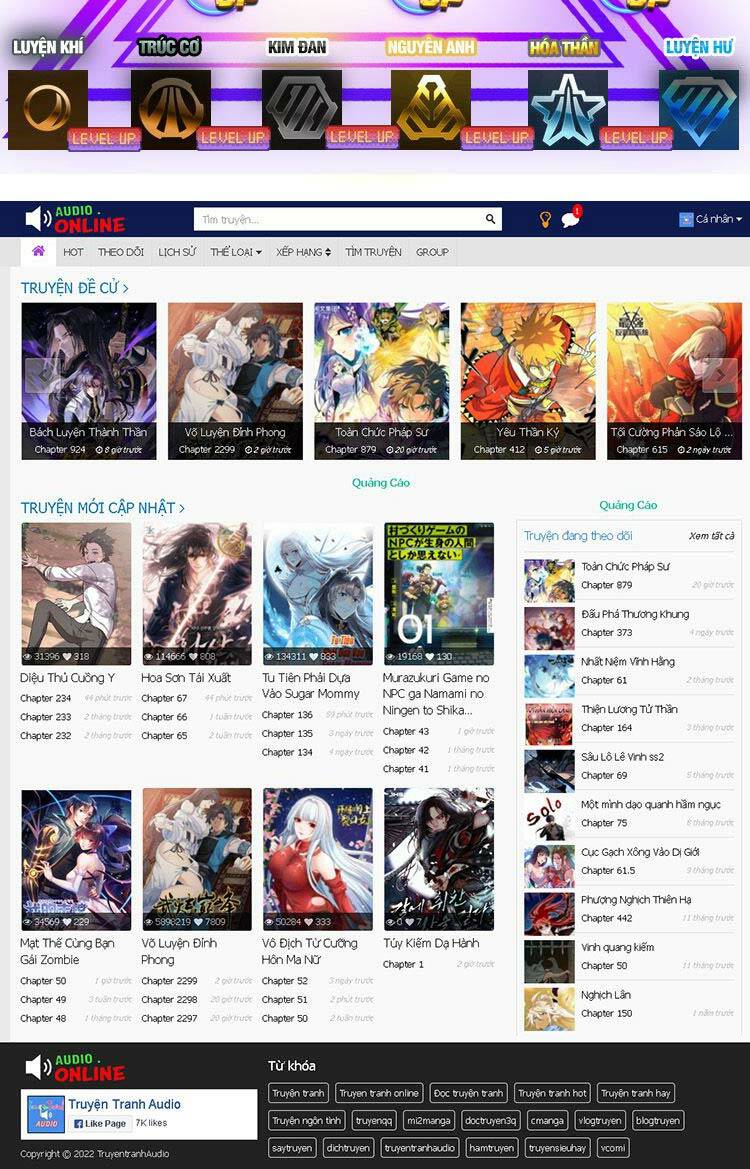Toggle the light bulb dark mode icon

click(545, 219)
